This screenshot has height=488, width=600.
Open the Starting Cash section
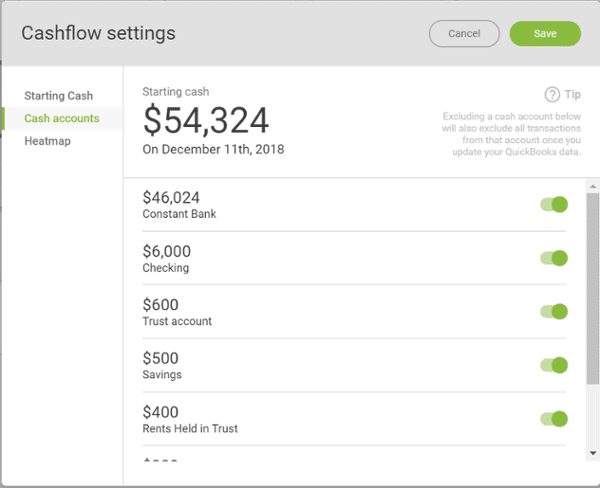pyautogui.click(x=59, y=96)
